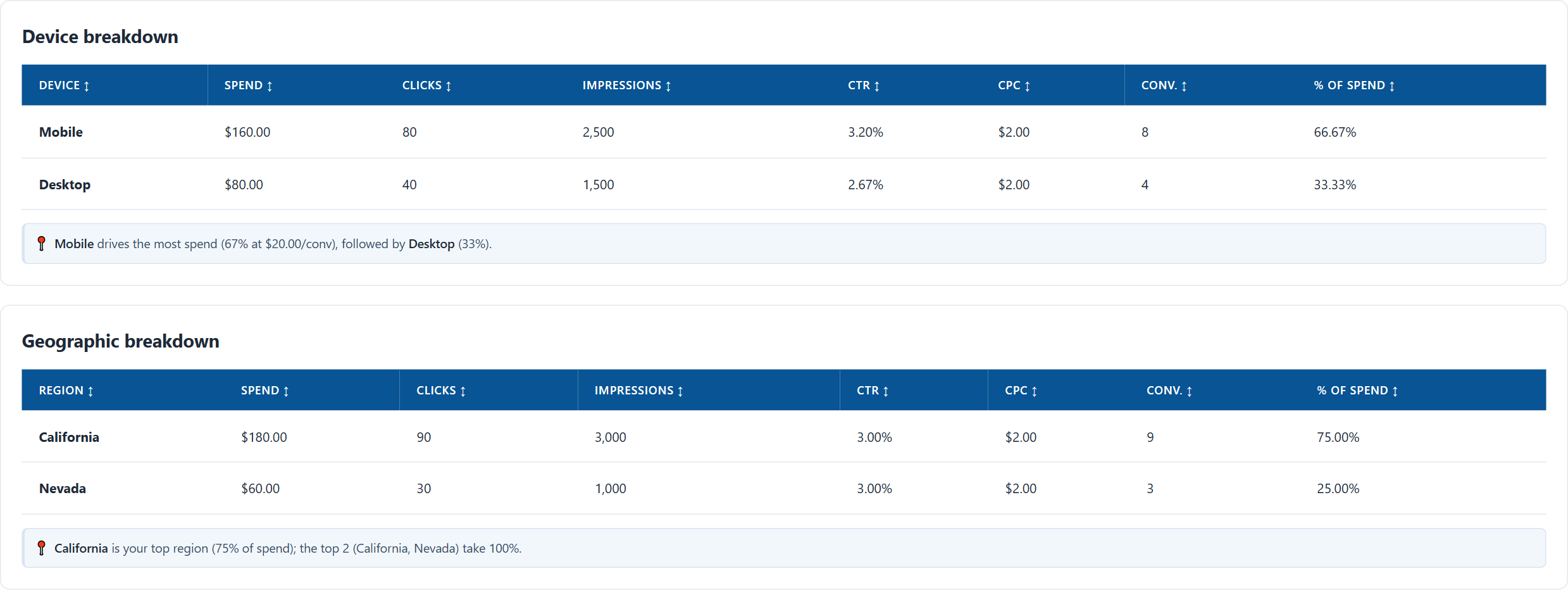
Task: Sort Device table by % of Spend
Action: click(1354, 85)
